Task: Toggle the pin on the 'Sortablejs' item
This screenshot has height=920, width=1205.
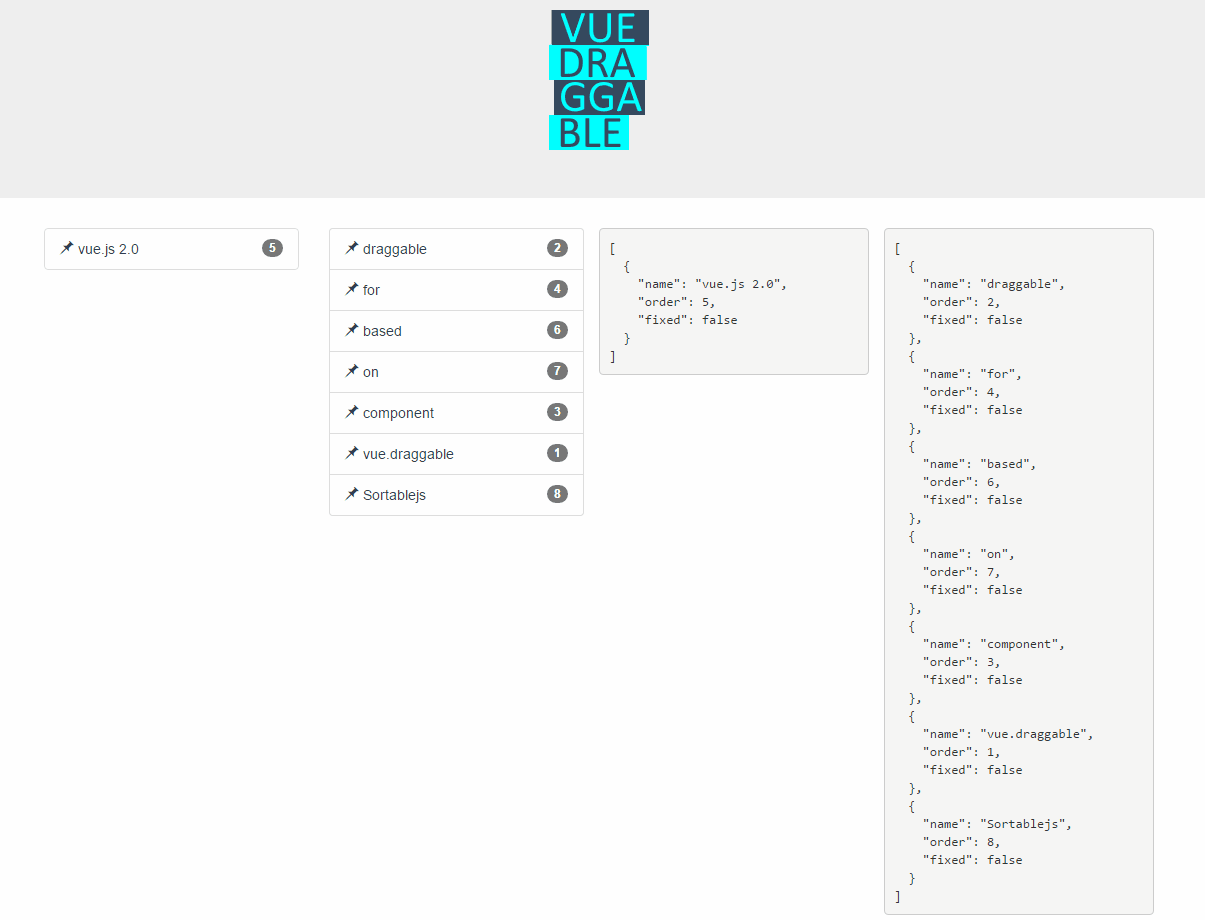Action: click(351, 494)
